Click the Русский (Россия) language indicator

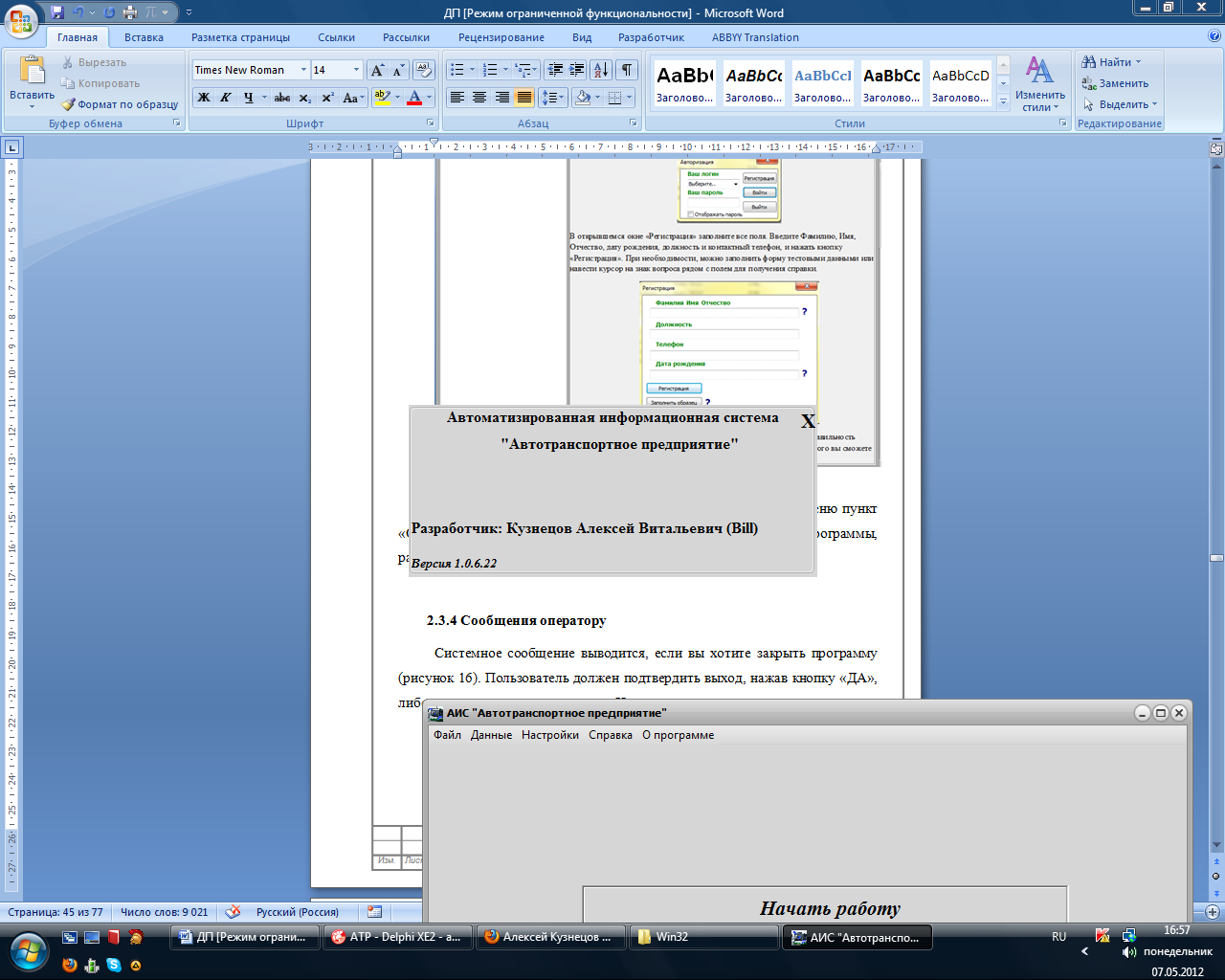click(298, 912)
